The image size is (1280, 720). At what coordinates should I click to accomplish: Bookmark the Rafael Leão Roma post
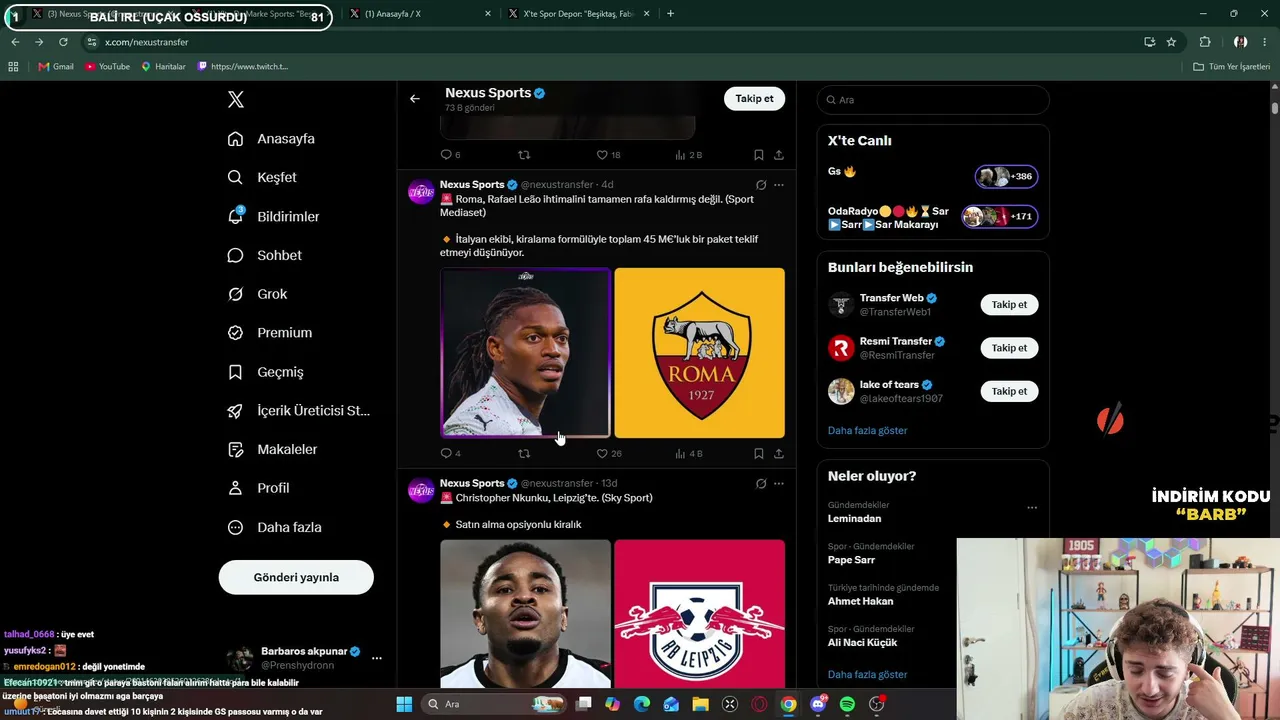coord(759,453)
